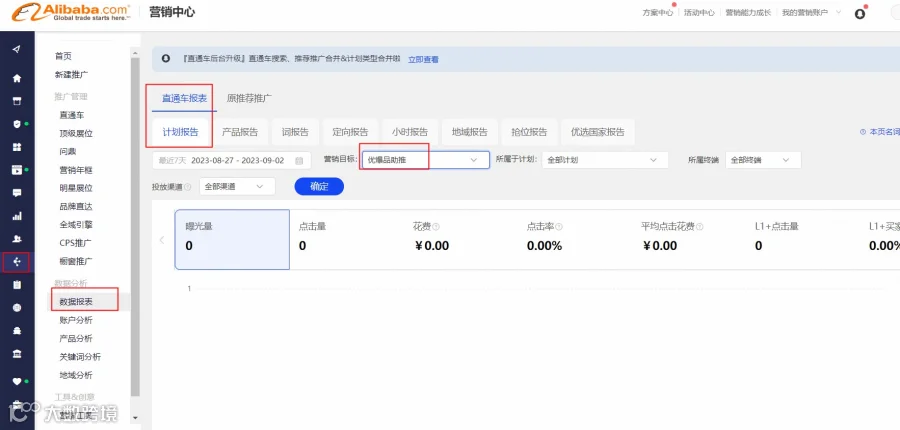
Task: Open the 投放渠道 全部渠道 dropdown
Action: pyautogui.click(x=237, y=187)
